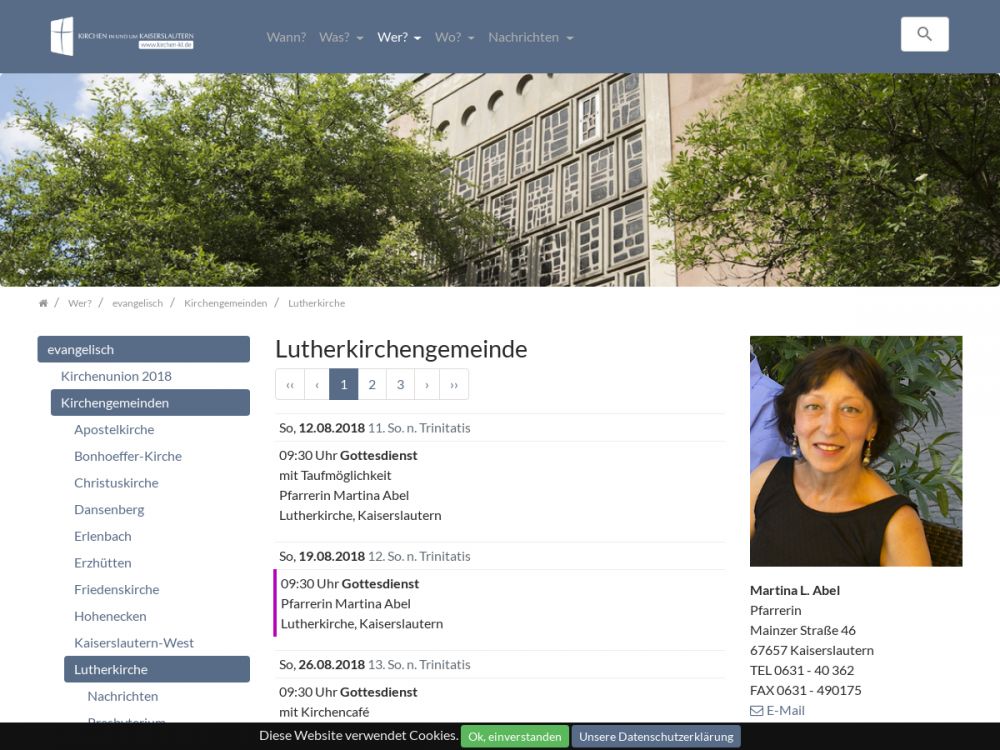This screenshot has width=1000, height=750.
Task: Open the Nachrichten dropdown menu
Action: 530,37
